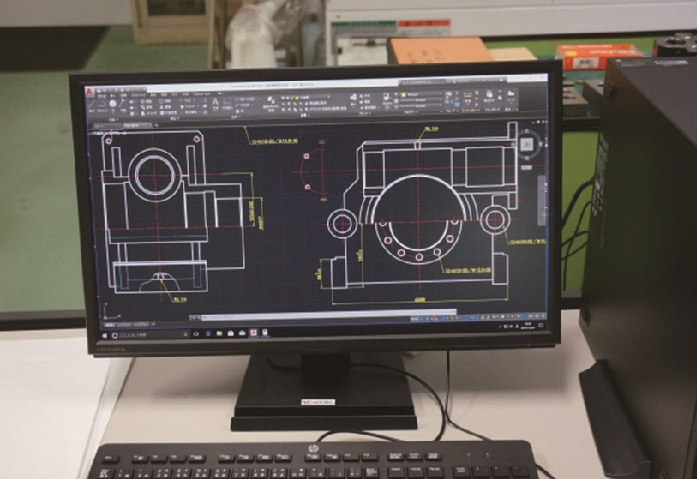Click the navigation bar on right edge

tap(541, 200)
